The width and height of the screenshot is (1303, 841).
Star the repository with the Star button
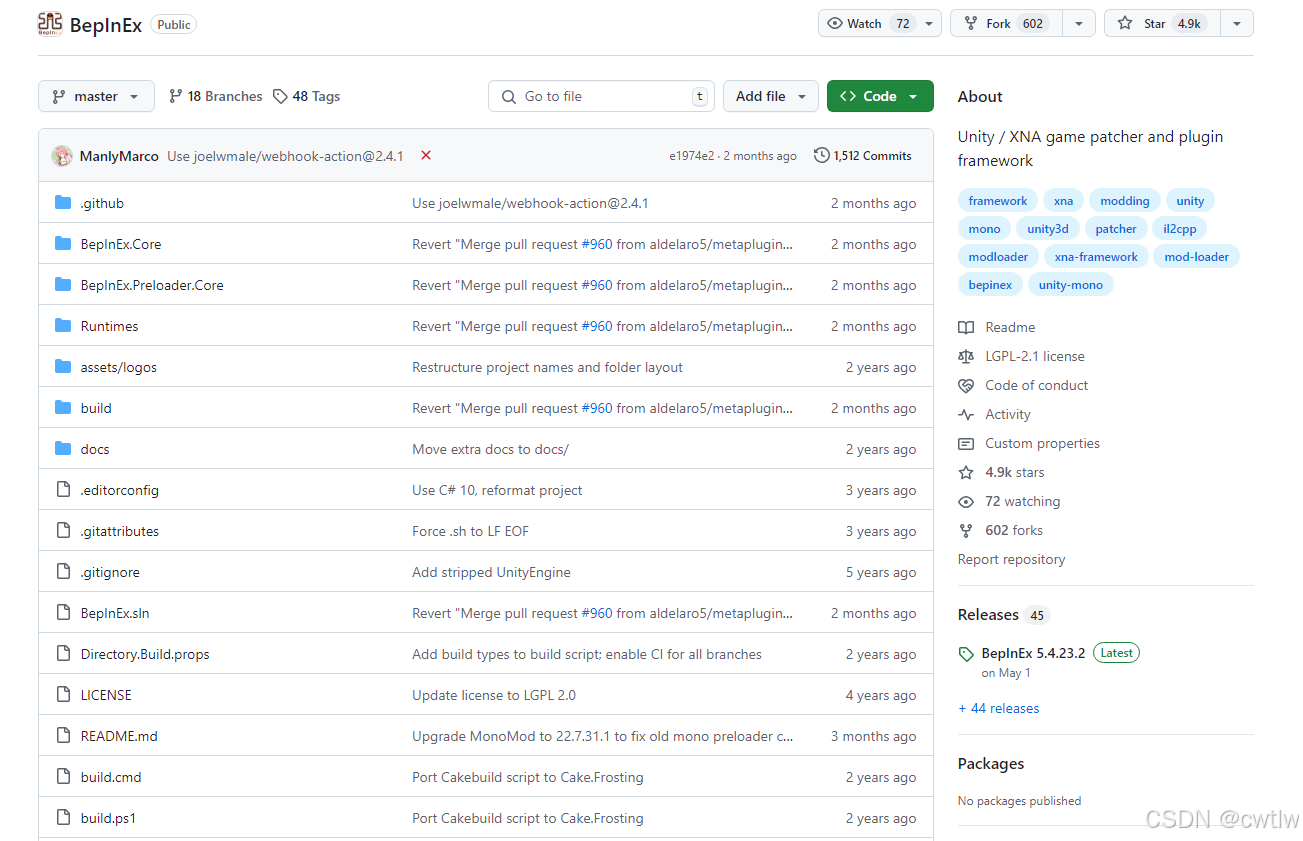coord(1162,24)
